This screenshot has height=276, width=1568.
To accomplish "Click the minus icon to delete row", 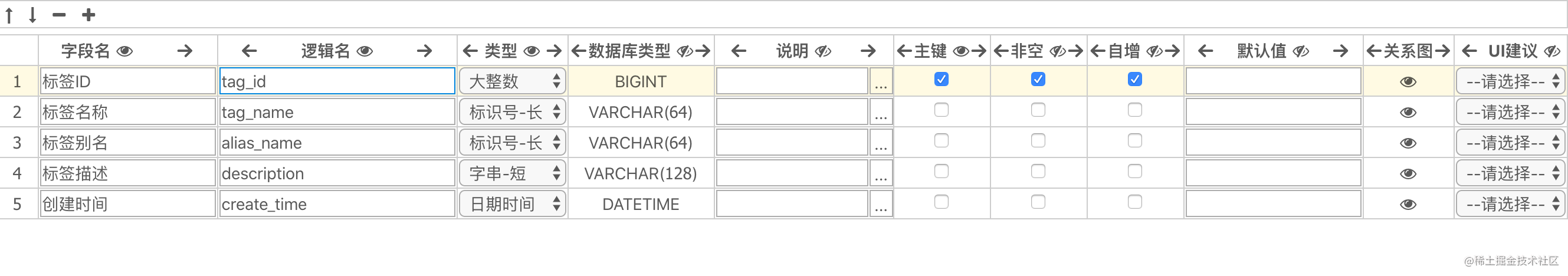I will (59, 15).
